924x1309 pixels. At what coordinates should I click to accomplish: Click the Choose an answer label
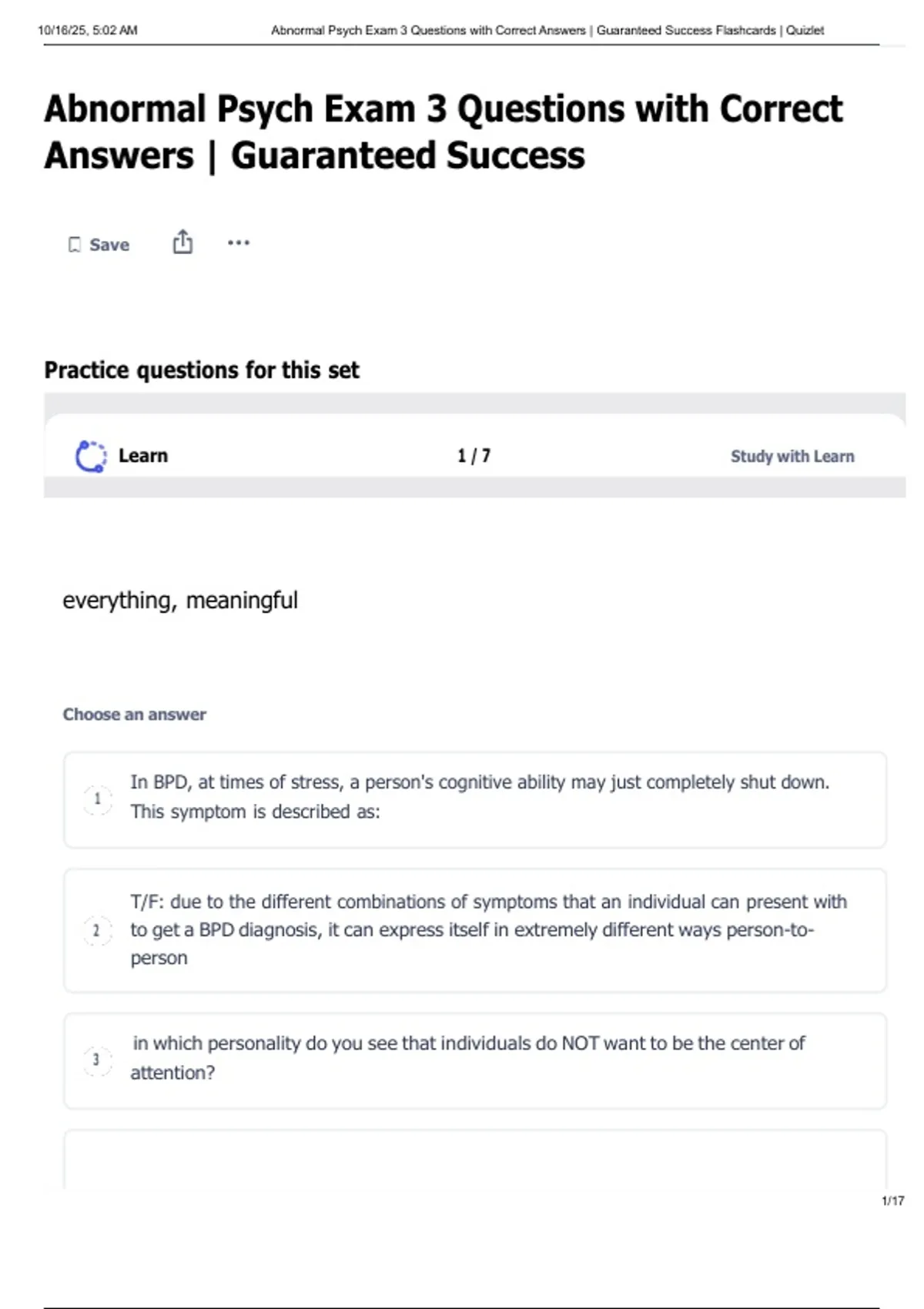pos(135,715)
